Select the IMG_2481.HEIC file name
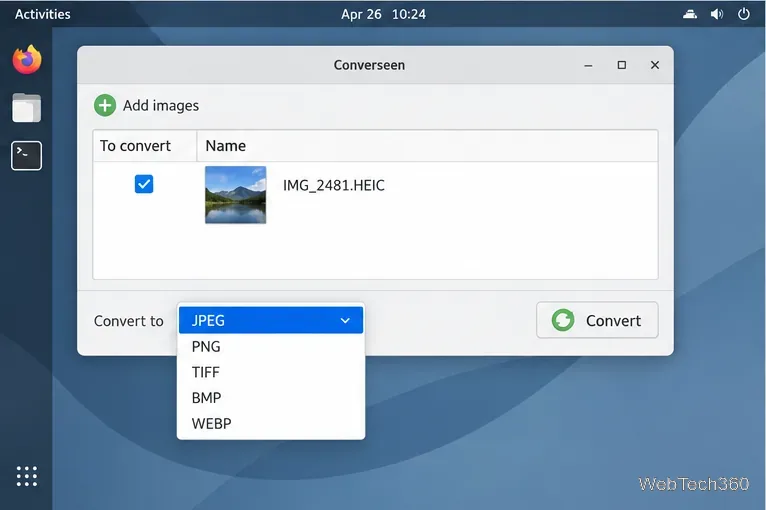This screenshot has height=510, width=766. [x=334, y=186]
